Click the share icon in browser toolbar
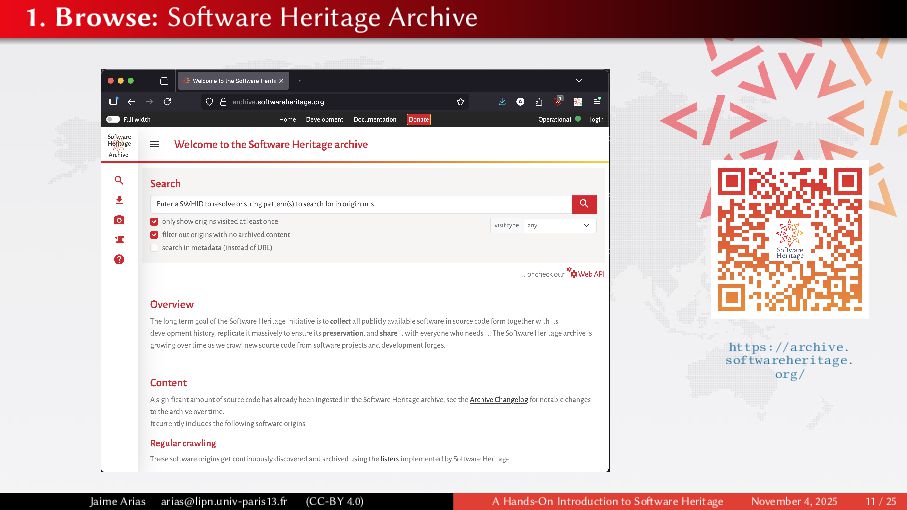 (x=539, y=102)
